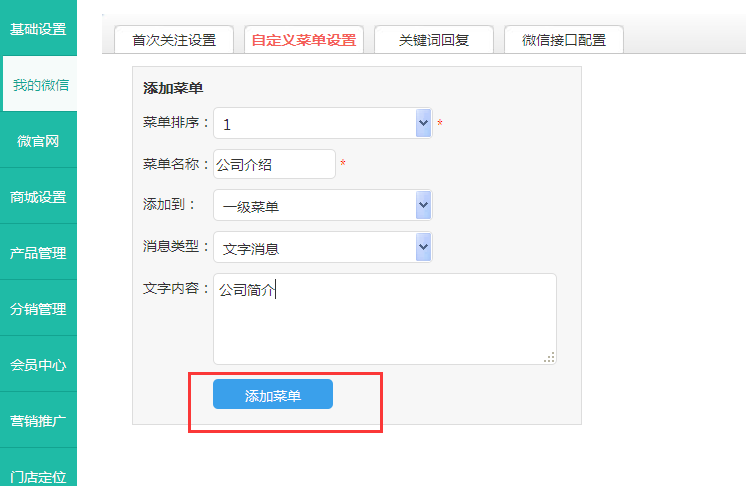Image resolution: width=746 pixels, height=486 pixels.
Task: Open the 微信接口配置 tab
Action: pyautogui.click(x=564, y=41)
